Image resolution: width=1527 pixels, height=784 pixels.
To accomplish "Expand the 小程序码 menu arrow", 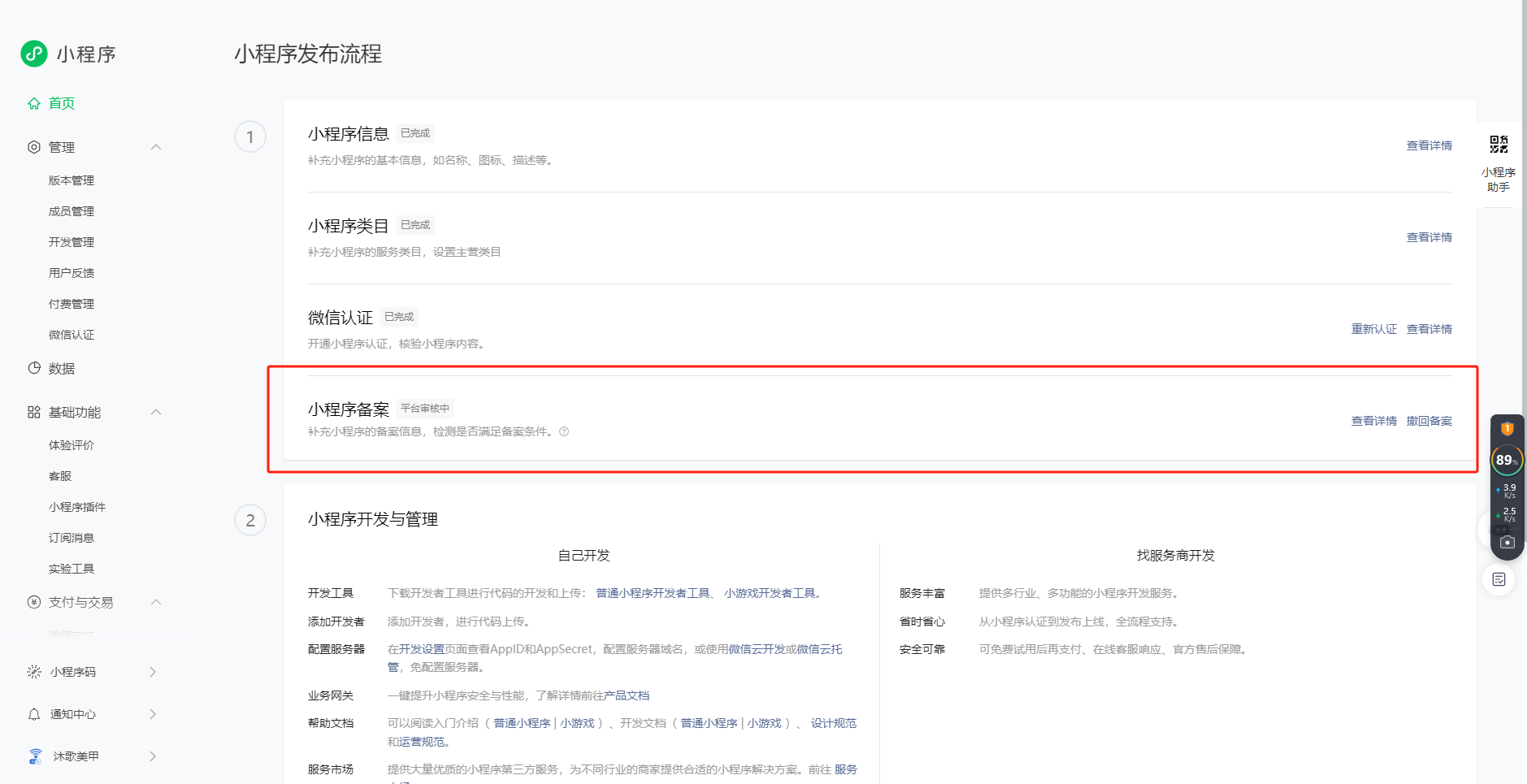I will pyautogui.click(x=153, y=672).
